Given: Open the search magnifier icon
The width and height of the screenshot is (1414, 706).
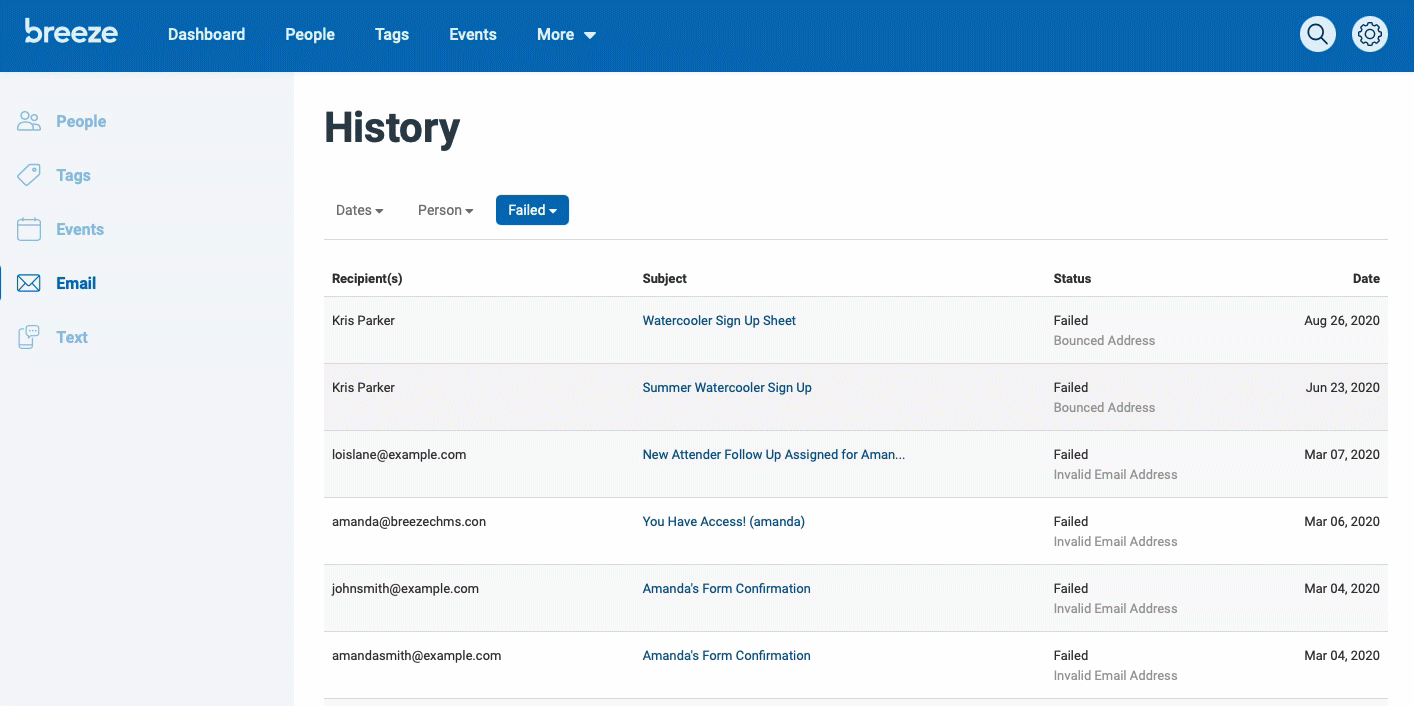Looking at the screenshot, I should click(x=1318, y=34).
